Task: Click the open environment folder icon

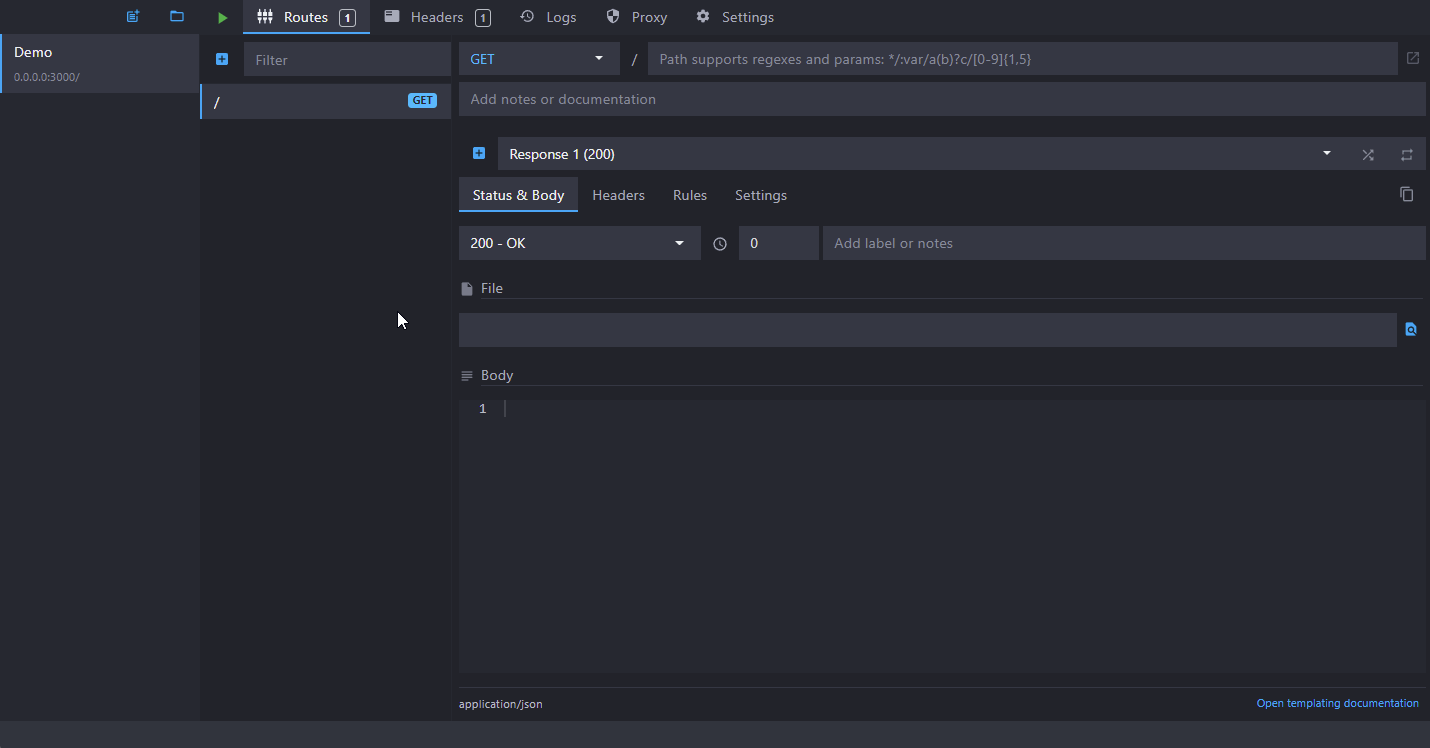Action: (x=177, y=17)
